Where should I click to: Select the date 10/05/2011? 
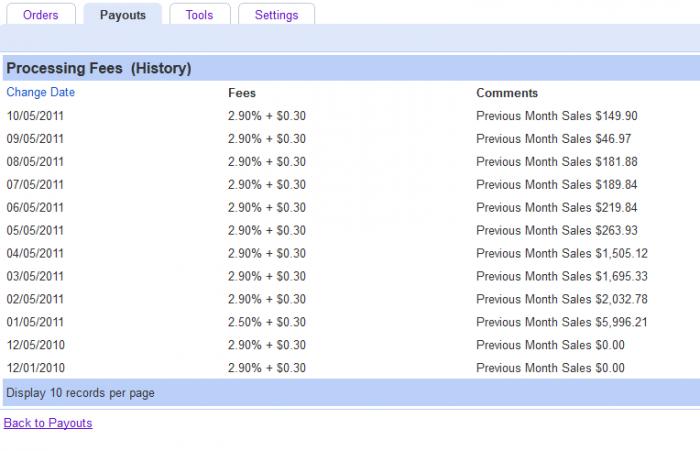tap(35, 116)
